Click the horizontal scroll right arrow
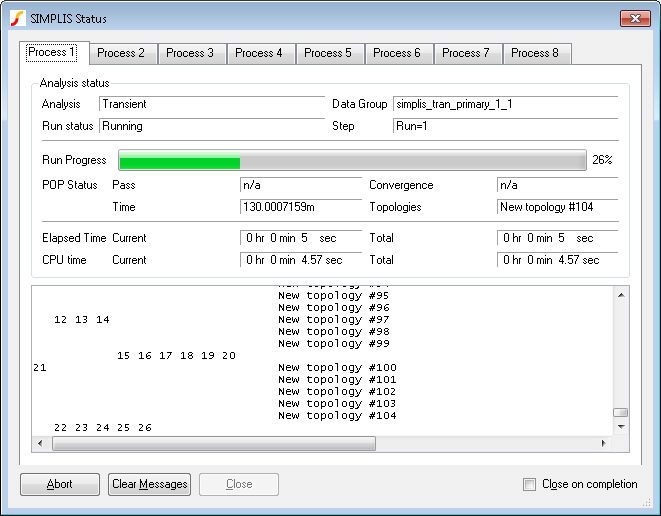Image resolution: width=661 pixels, height=516 pixels. click(x=603, y=443)
